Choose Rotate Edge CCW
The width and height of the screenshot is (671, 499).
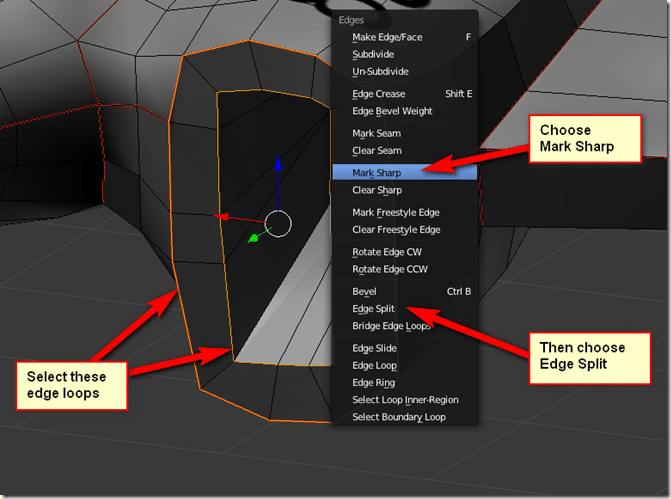(405, 269)
